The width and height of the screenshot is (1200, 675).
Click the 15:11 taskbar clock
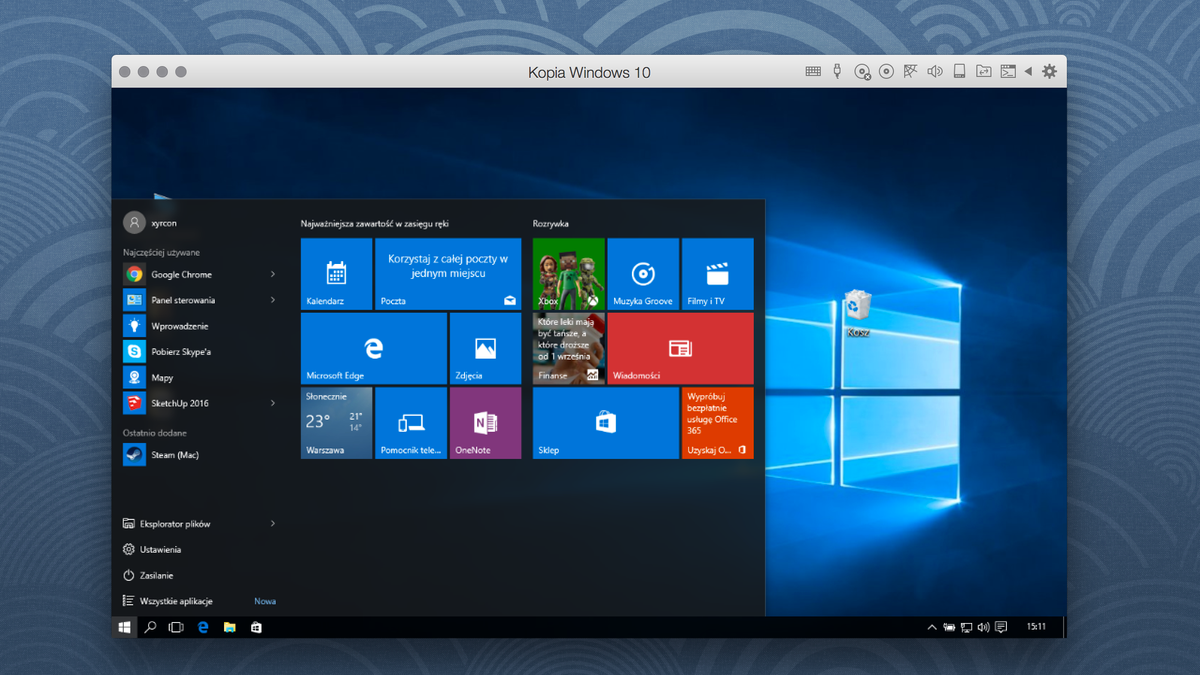pyautogui.click(x=1036, y=627)
